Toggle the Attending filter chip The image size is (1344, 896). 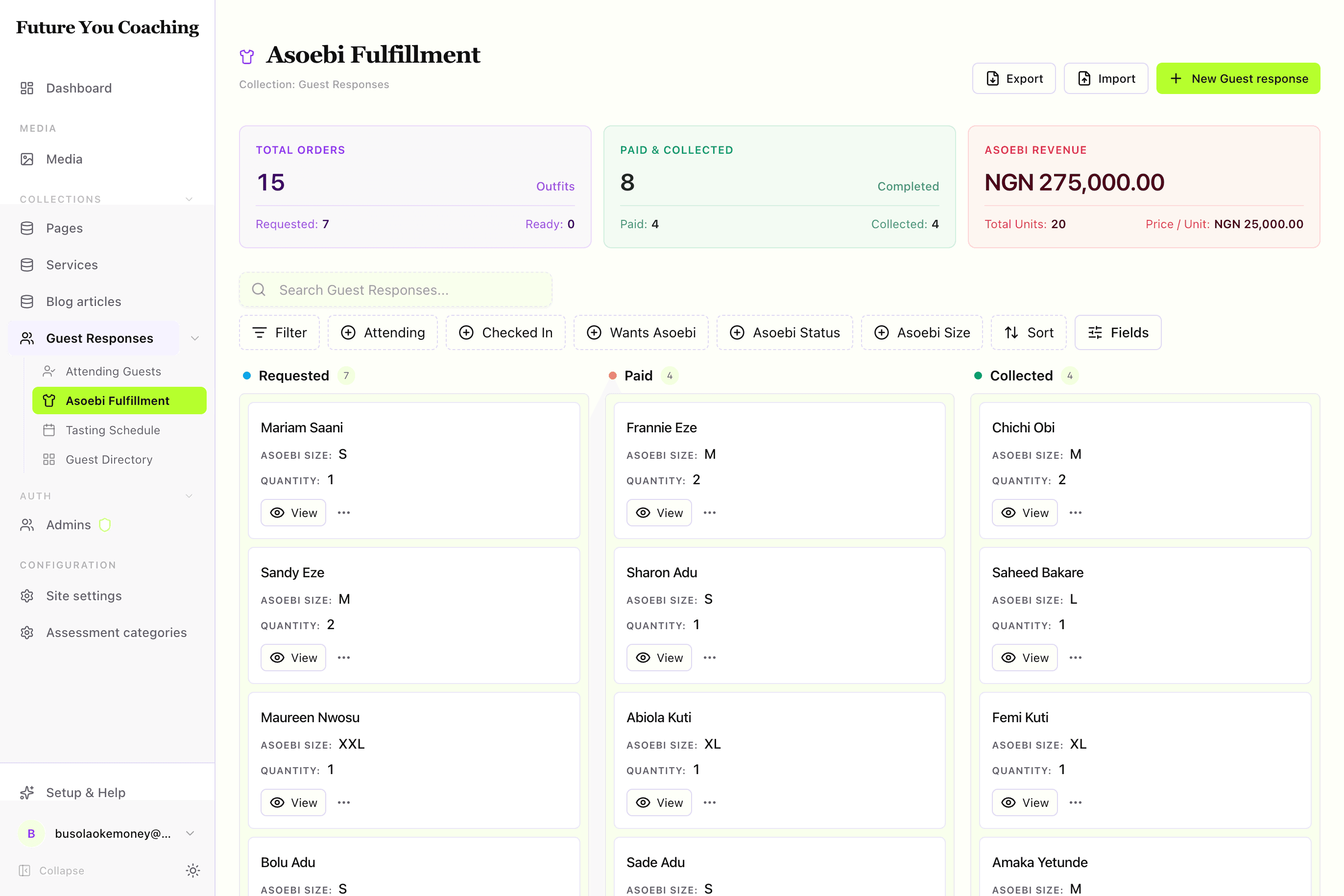click(383, 332)
